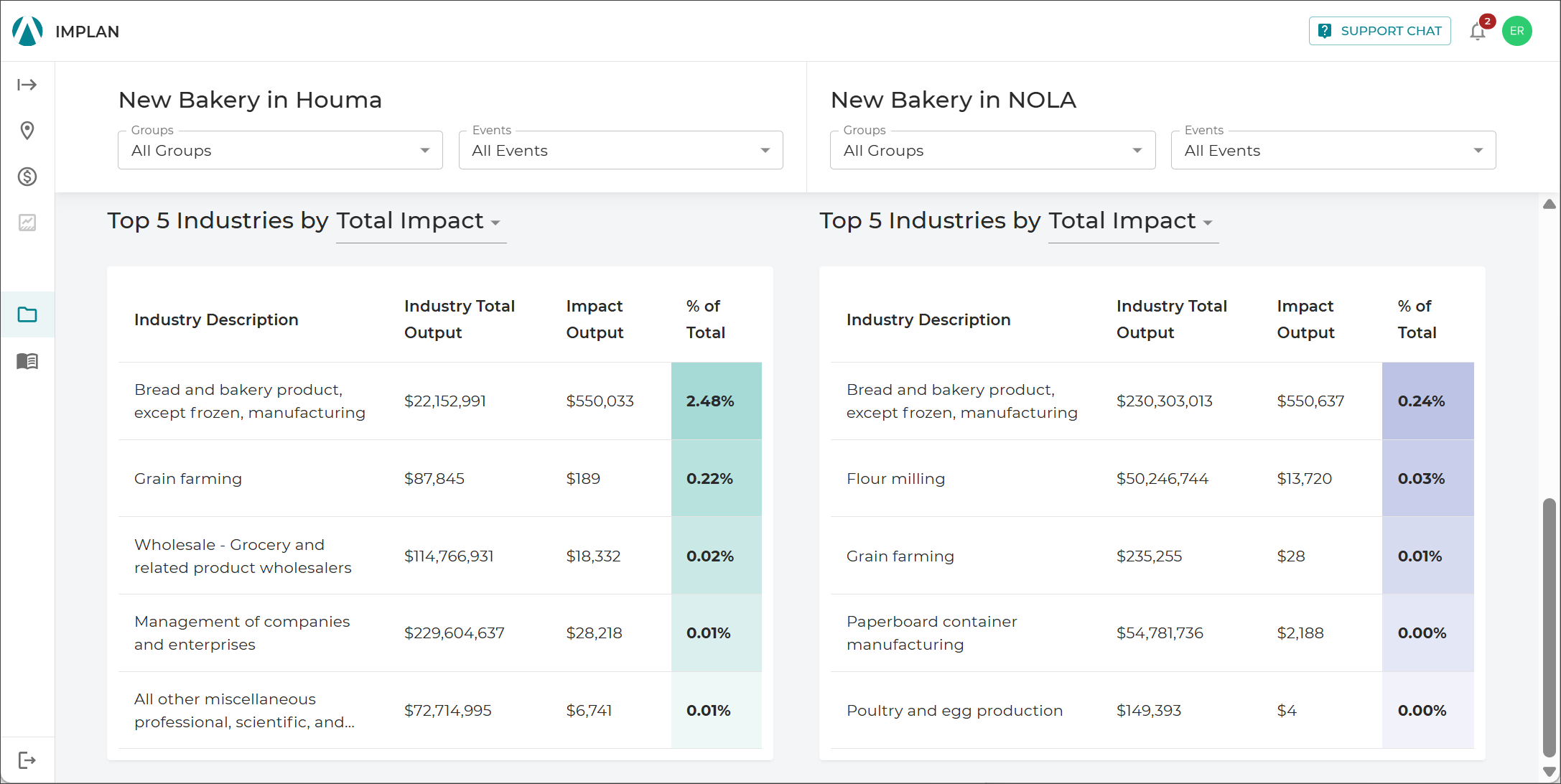Open the book documentation icon
This screenshot has height=784, width=1561.
(27, 360)
